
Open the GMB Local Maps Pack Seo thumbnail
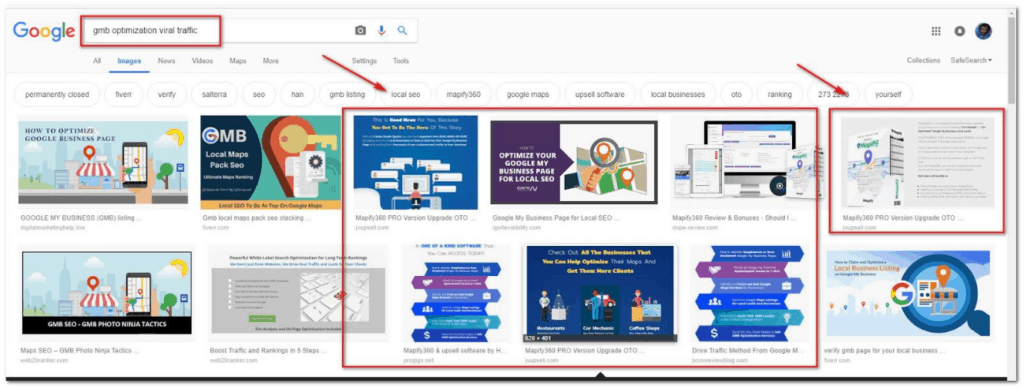[x=270, y=163]
